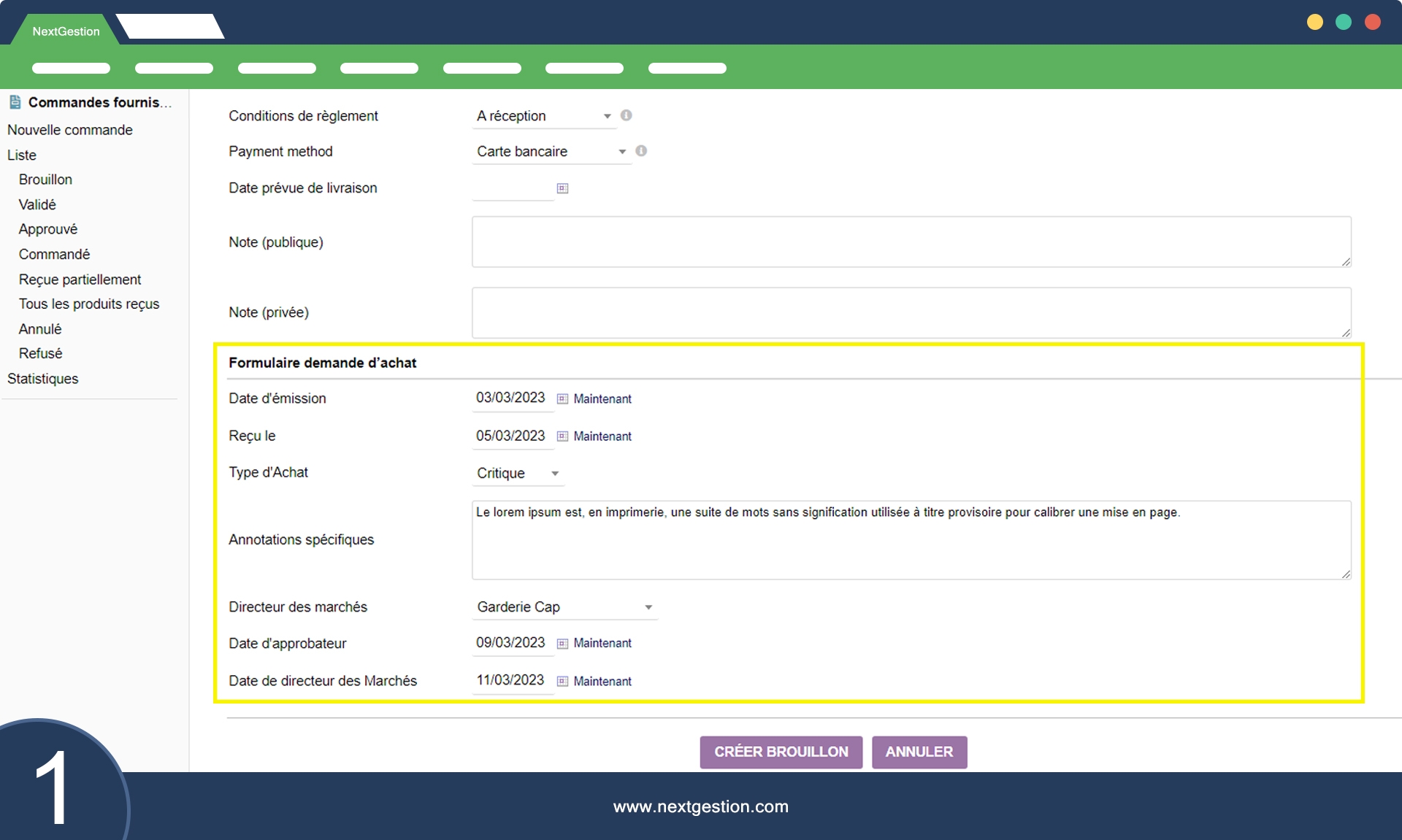Open Brouillon list in sidebar
This screenshot has width=1402, height=840.
45,180
